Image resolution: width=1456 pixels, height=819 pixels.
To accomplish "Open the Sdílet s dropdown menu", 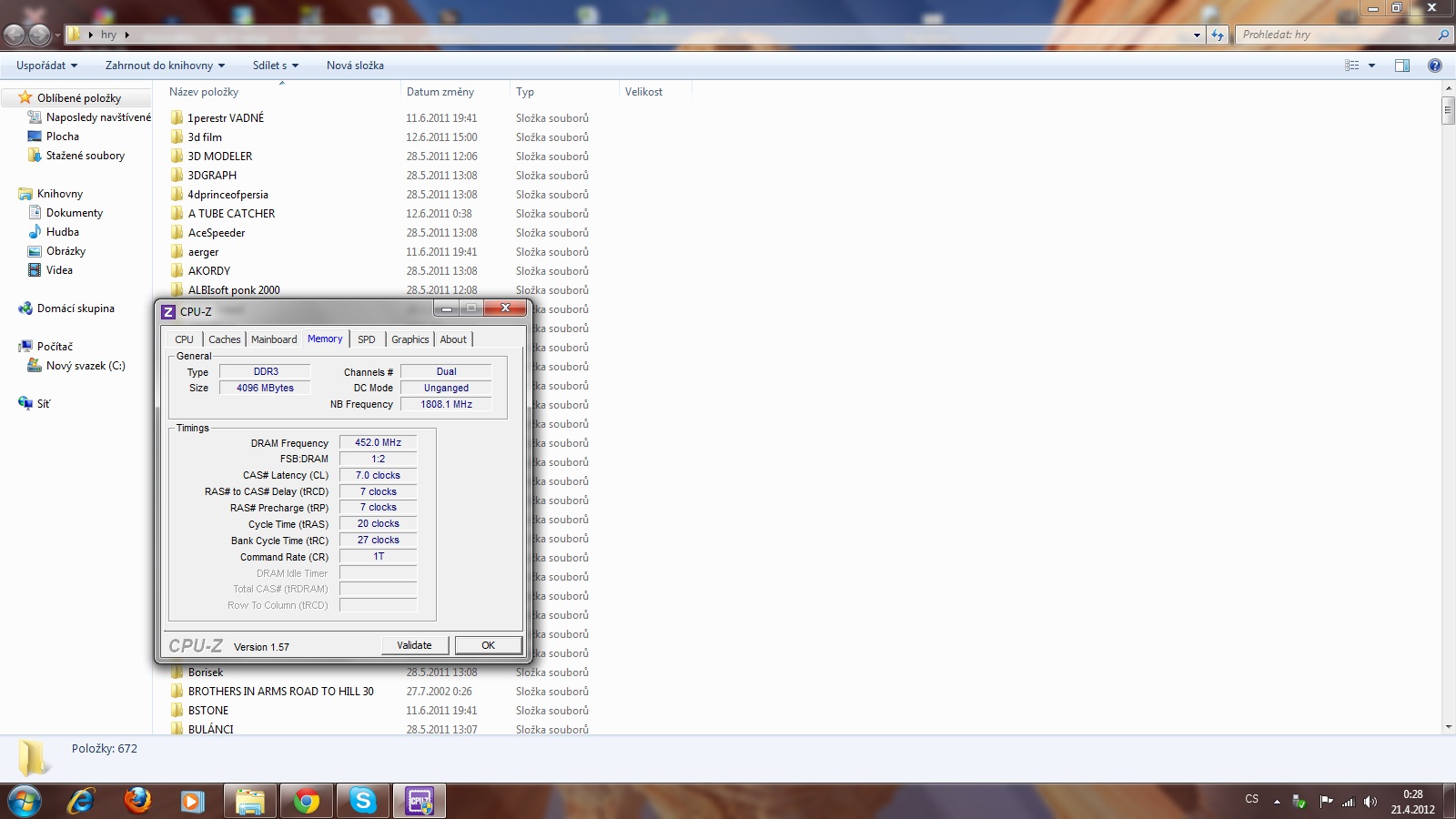I will [276, 66].
